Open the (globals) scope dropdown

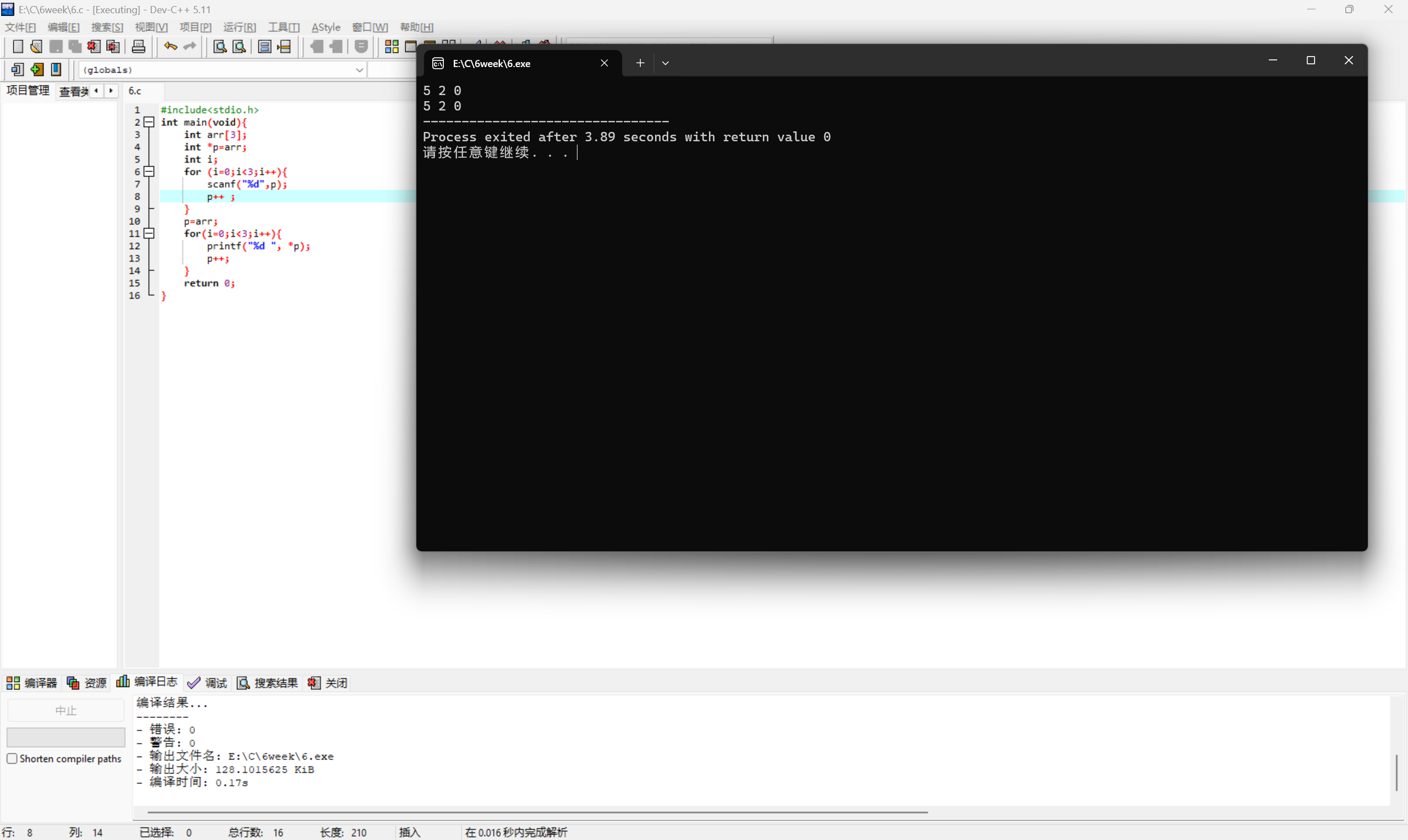(359, 70)
